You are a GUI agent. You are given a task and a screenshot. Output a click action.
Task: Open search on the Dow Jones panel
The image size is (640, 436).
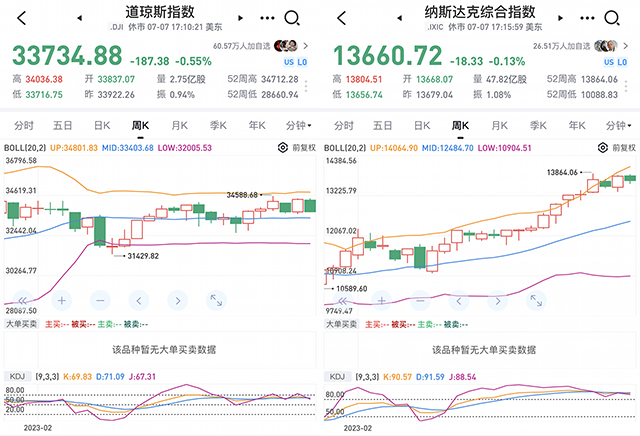point(292,18)
